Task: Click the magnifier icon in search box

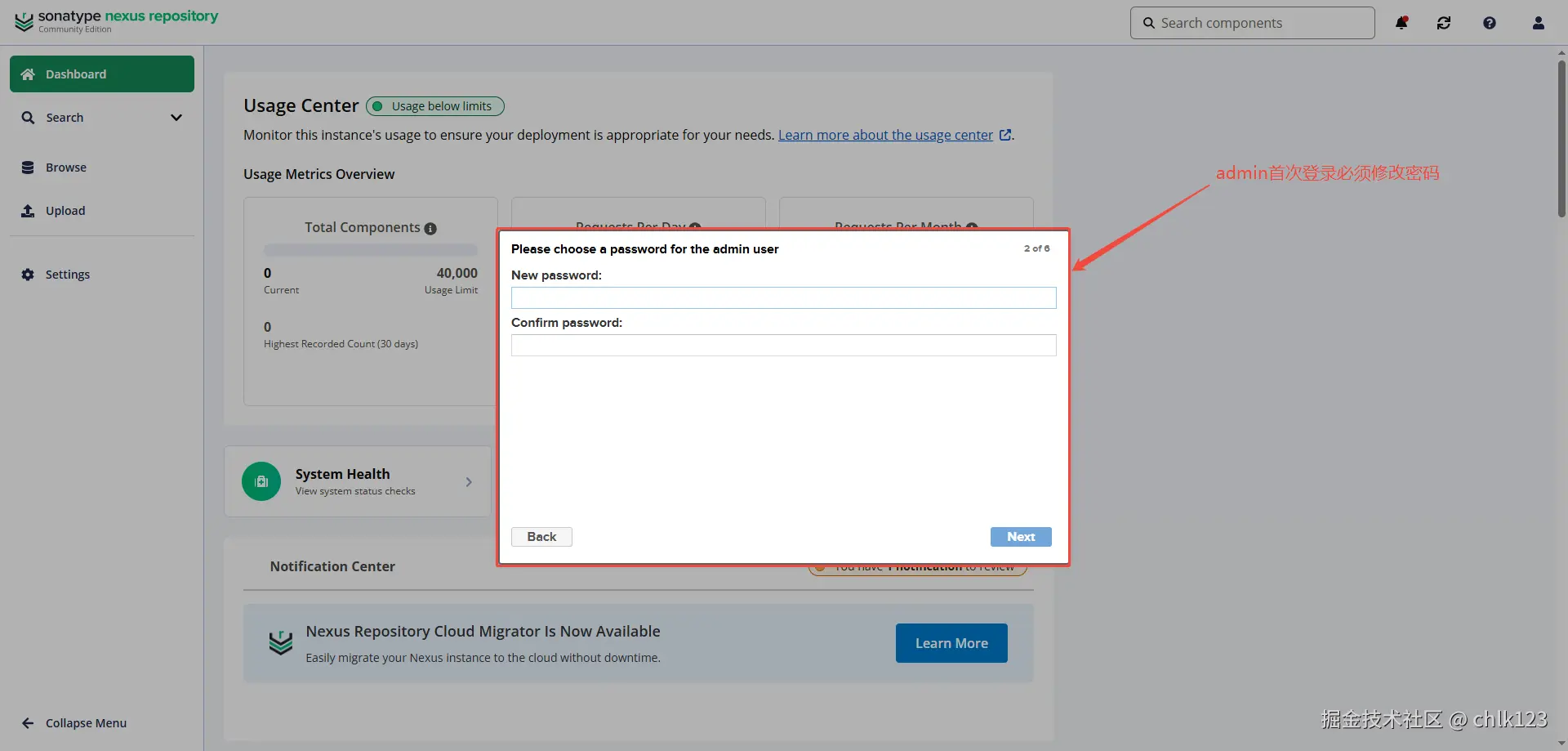Action: coord(1149,23)
